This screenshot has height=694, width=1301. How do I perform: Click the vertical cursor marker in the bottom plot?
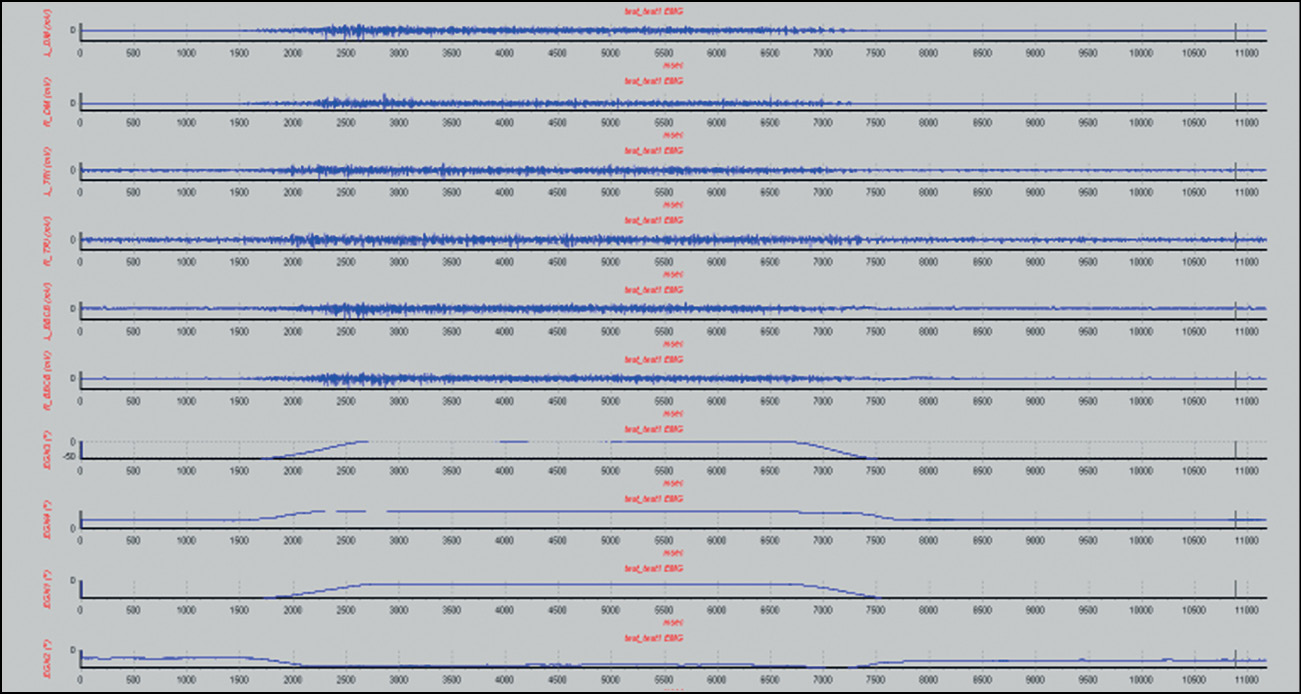[x=1235, y=659]
